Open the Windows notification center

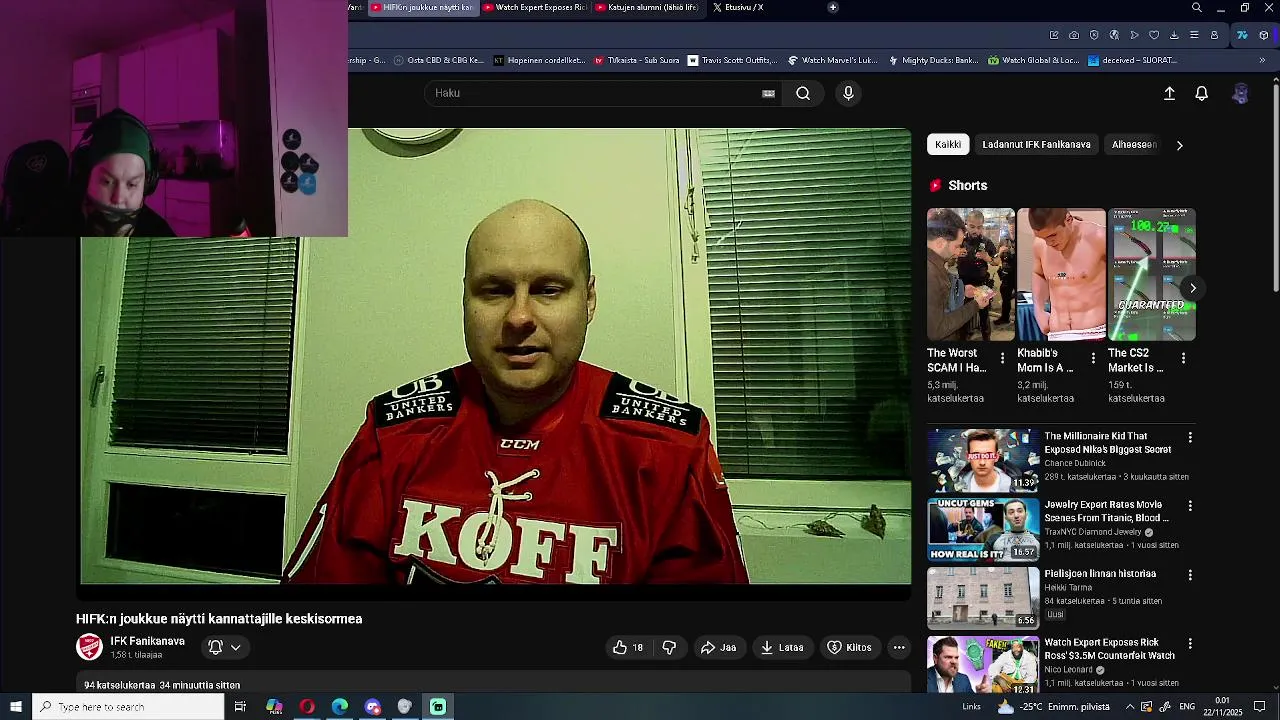[1260, 707]
